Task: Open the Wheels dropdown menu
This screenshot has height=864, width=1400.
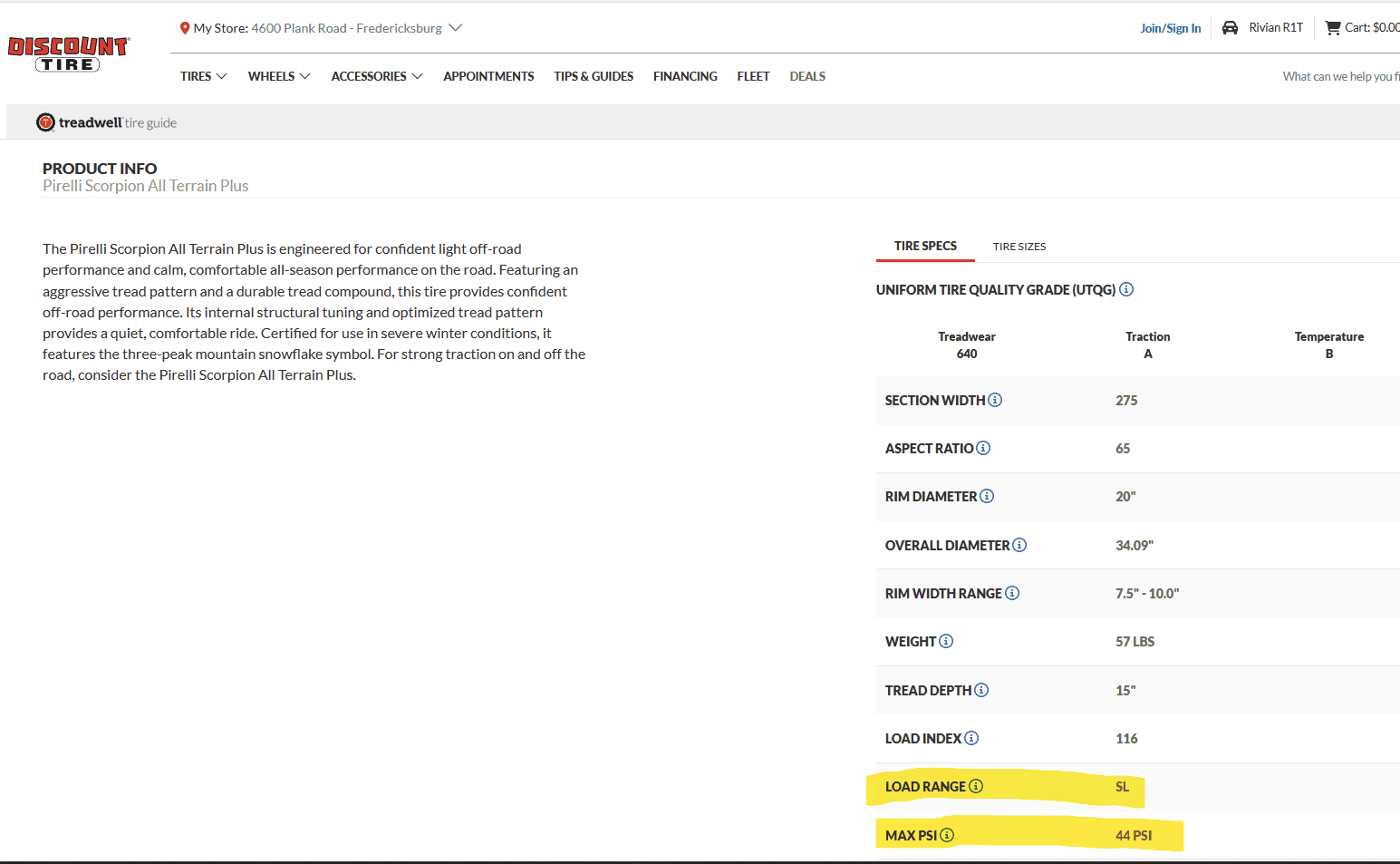Action: tap(279, 76)
